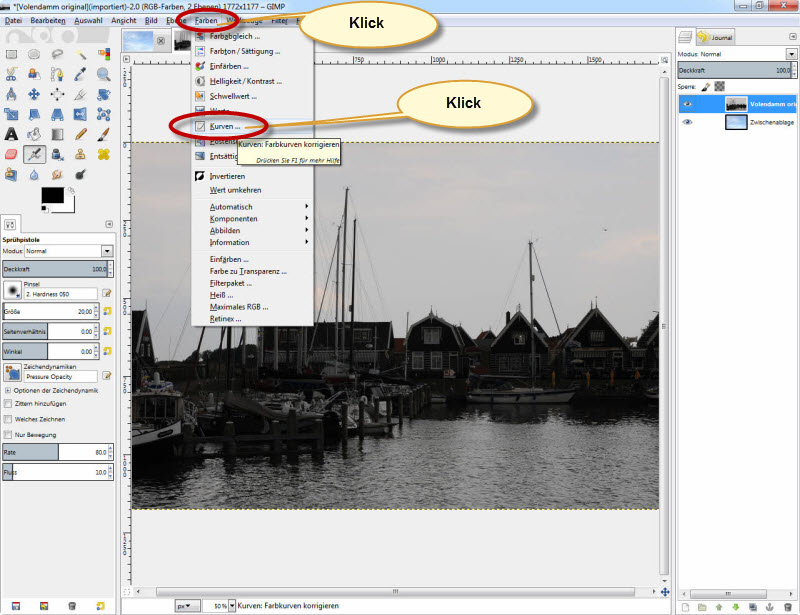Choose Farbton / Sättigung menu entry
800x615 pixels.
pyautogui.click(x=252, y=52)
